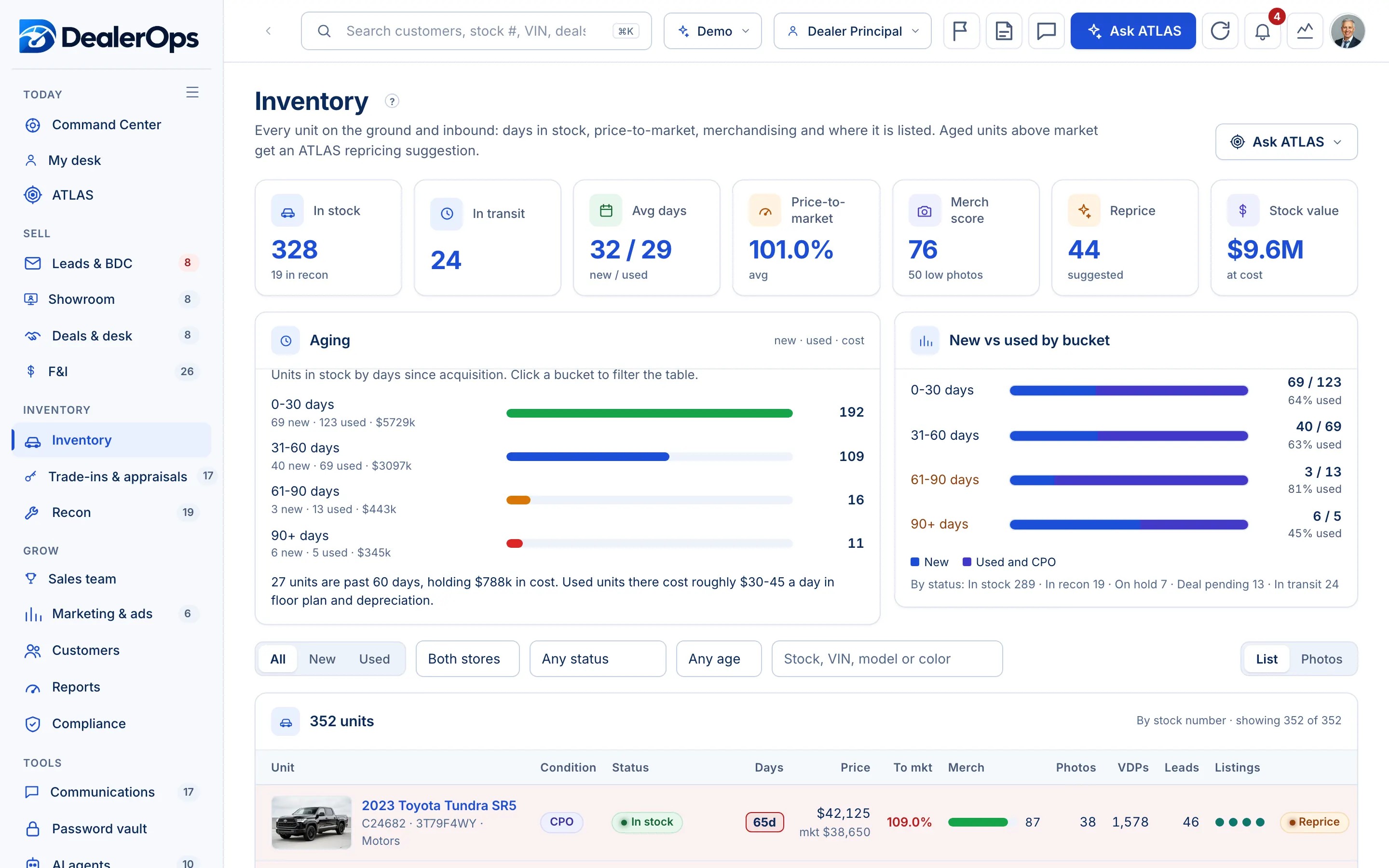
Task: Go to Leads & BDC
Action: [111, 263]
